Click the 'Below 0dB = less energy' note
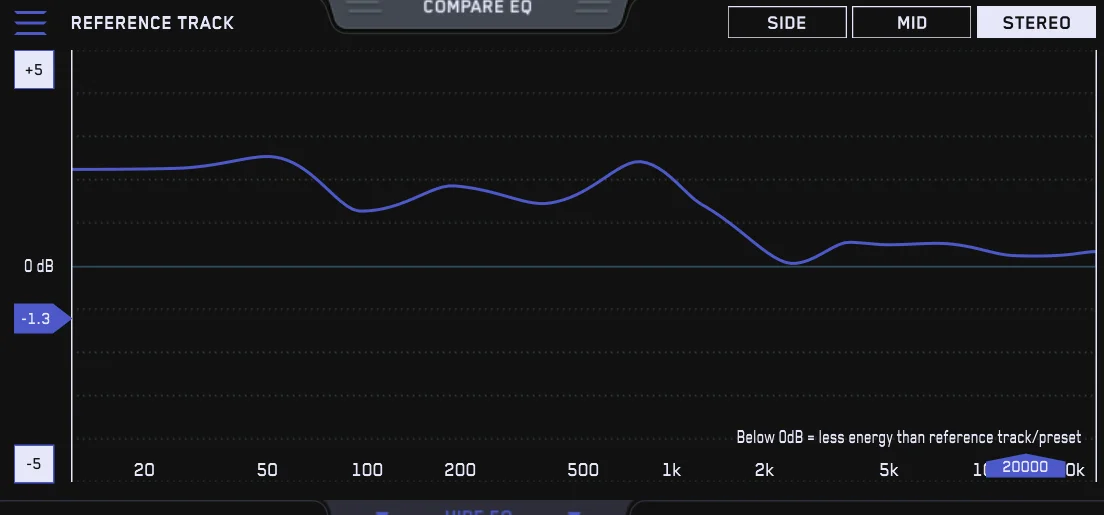Screen dimensions: 1104x515 coord(908,437)
